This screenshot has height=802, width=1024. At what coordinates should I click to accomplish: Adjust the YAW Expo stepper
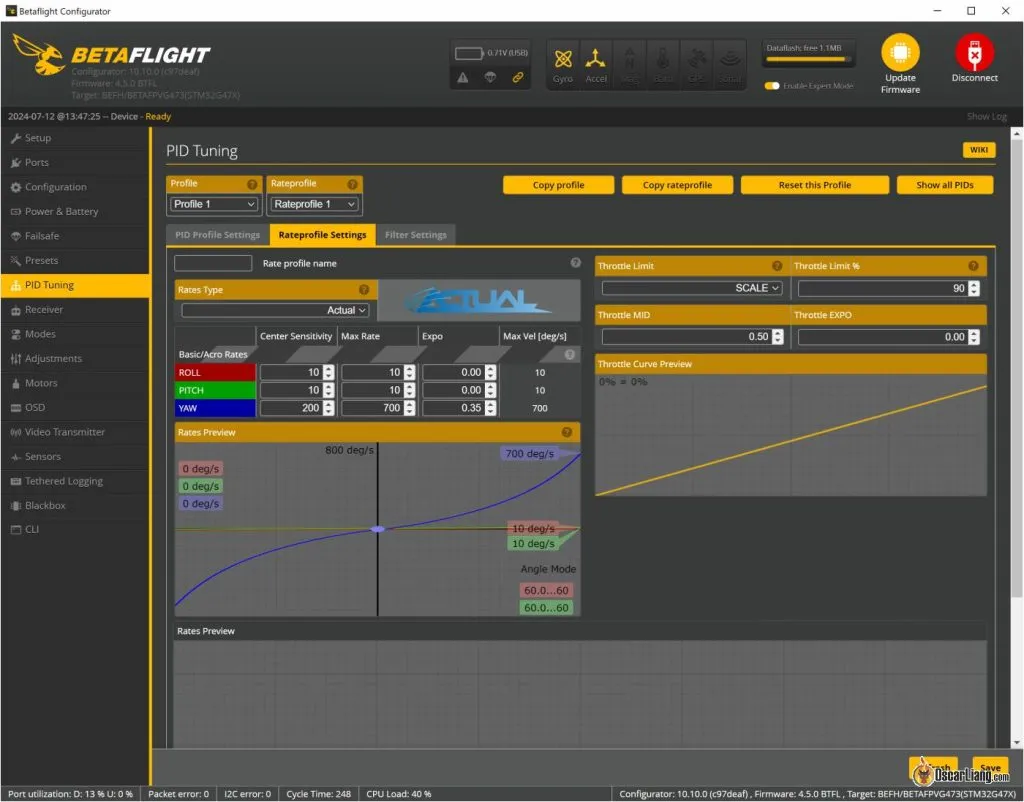pyautogui.click(x=490, y=408)
